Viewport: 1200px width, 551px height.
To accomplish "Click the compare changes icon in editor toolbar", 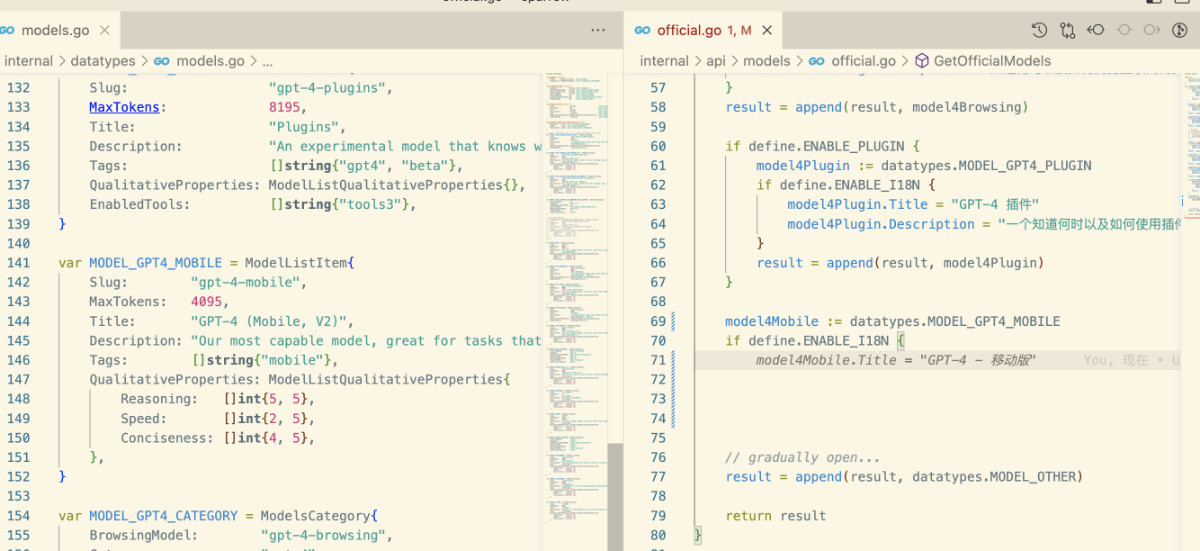I will (x=1067, y=30).
